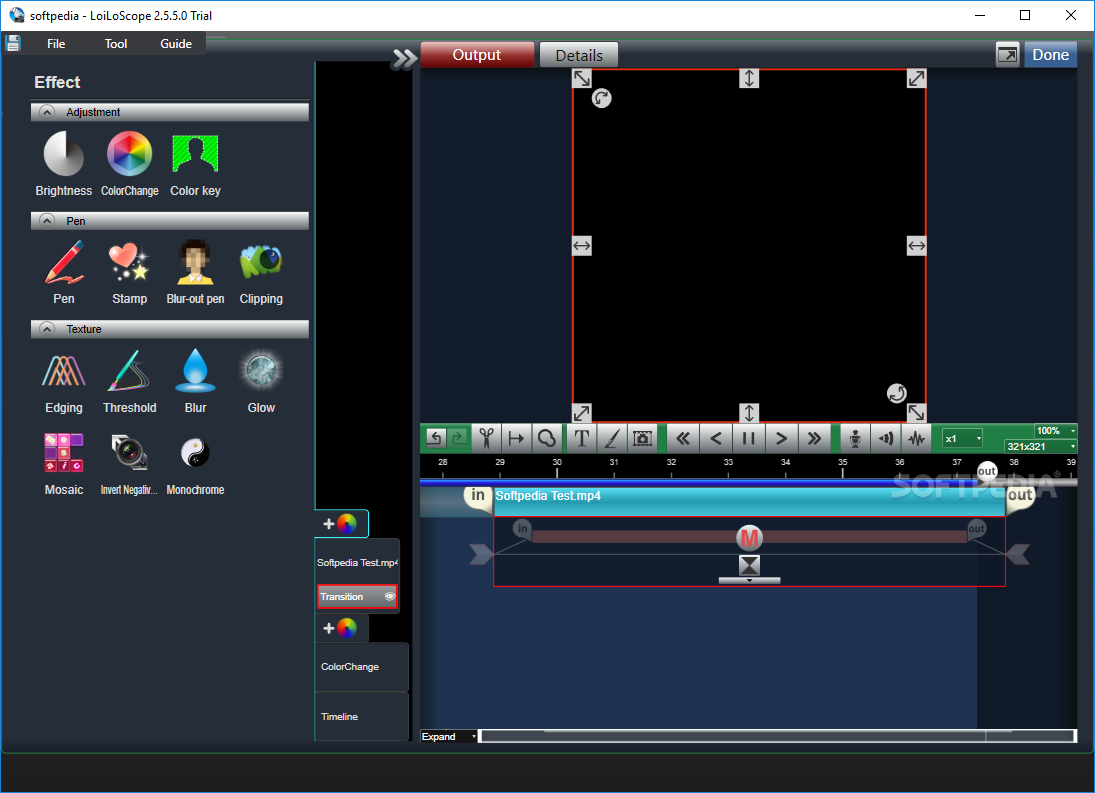1095x793 pixels.
Task: Toggle the audio waveform display icon
Action: point(916,438)
